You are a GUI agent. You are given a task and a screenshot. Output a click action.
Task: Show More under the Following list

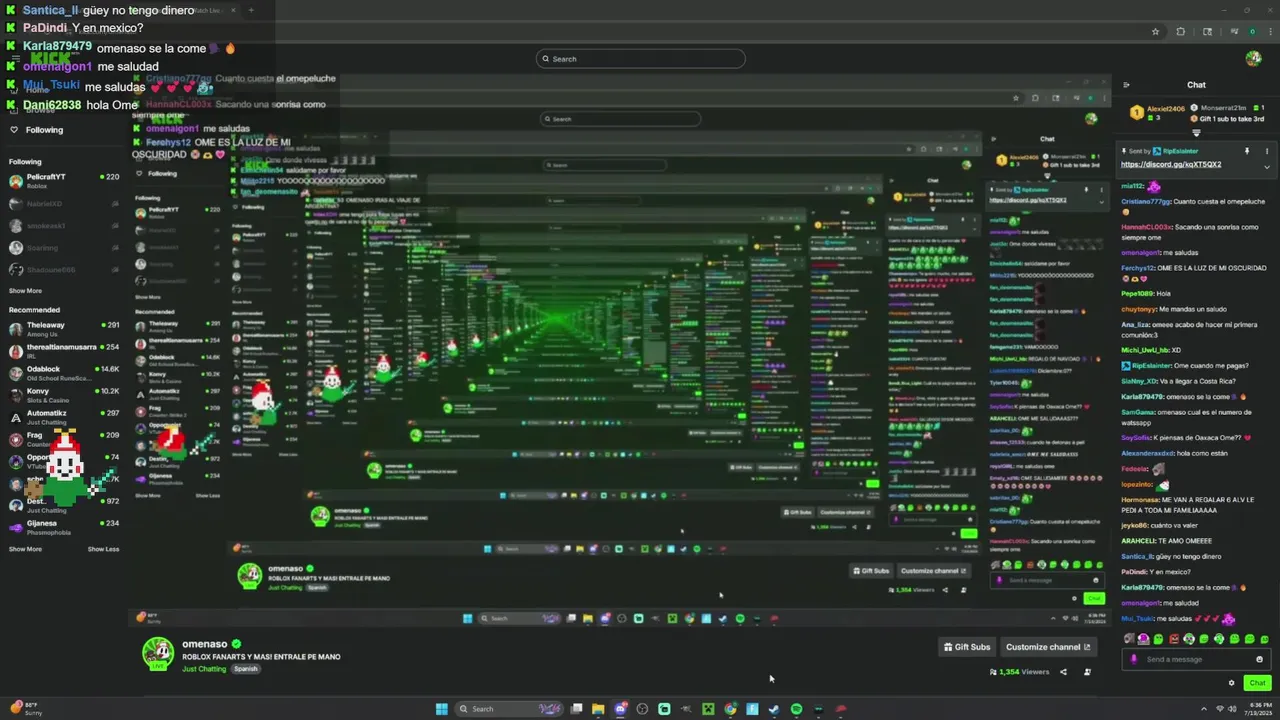(25, 291)
